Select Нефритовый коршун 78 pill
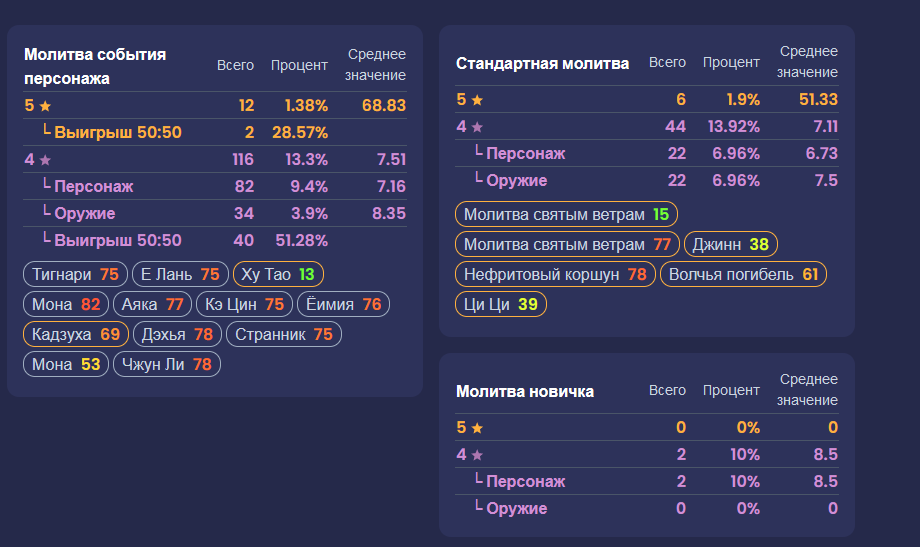 click(x=555, y=274)
